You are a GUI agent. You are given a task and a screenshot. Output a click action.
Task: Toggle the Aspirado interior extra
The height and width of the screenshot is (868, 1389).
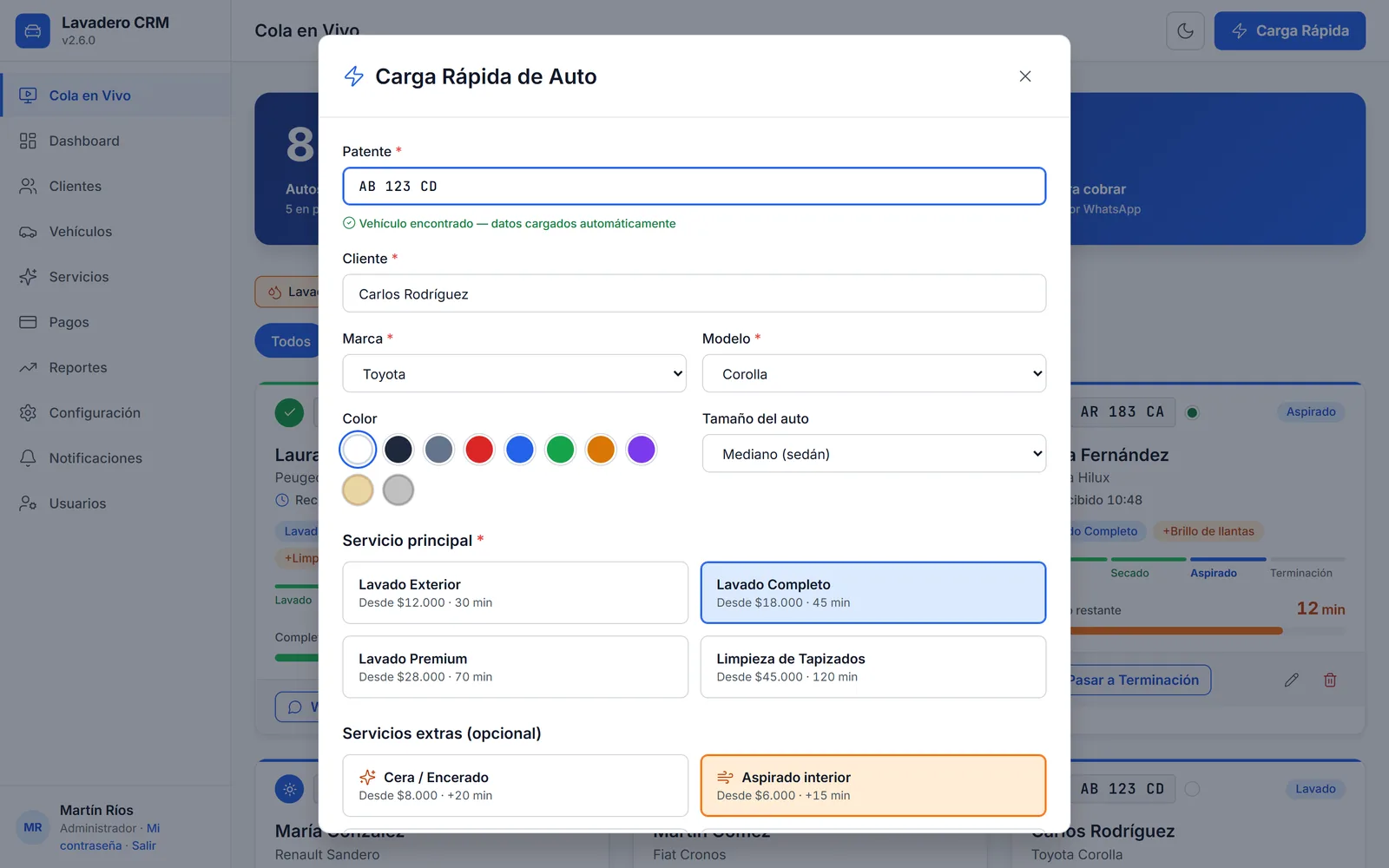[x=873, y=786]
